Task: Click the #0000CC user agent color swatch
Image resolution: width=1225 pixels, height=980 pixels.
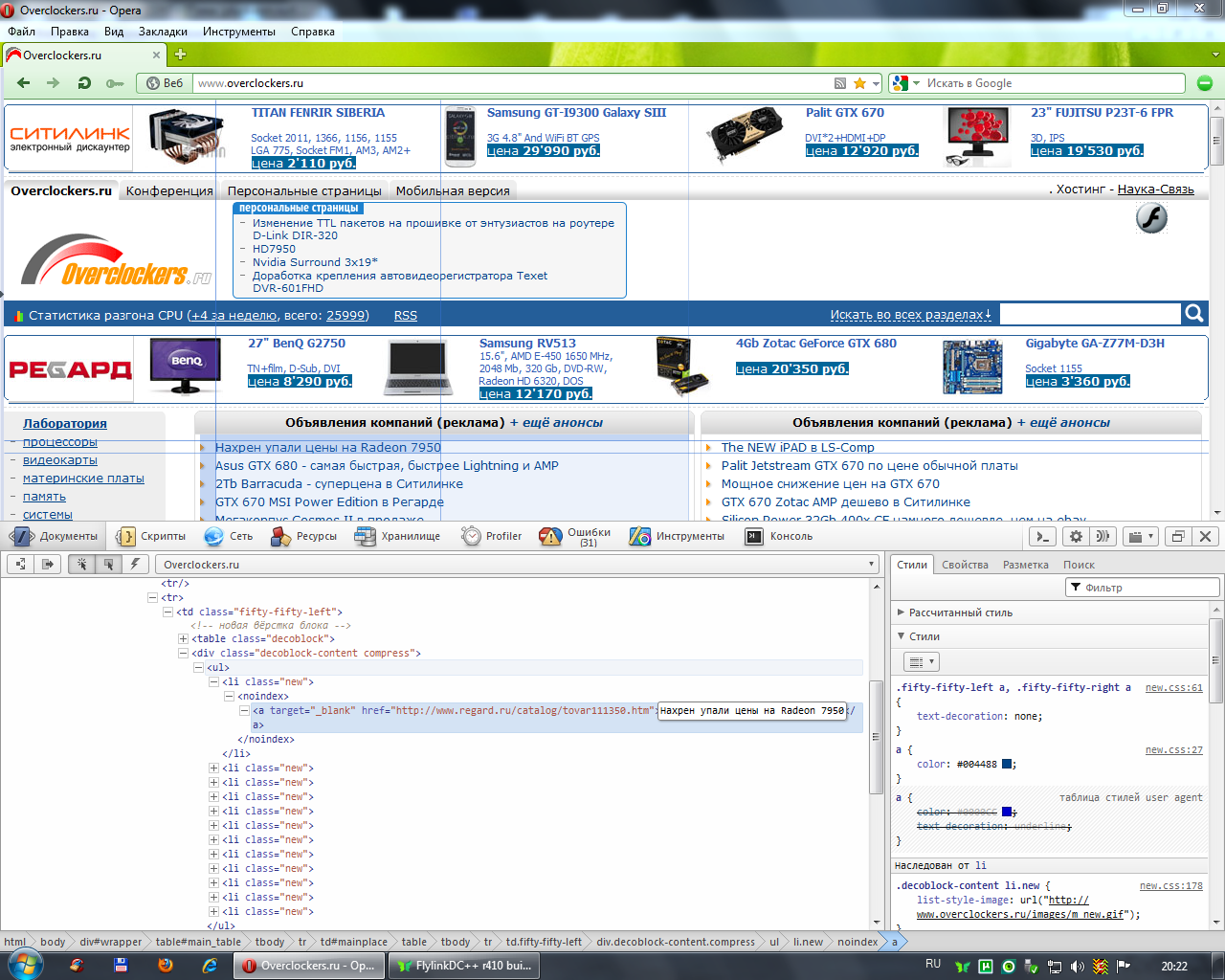Action: (1007, 812)
